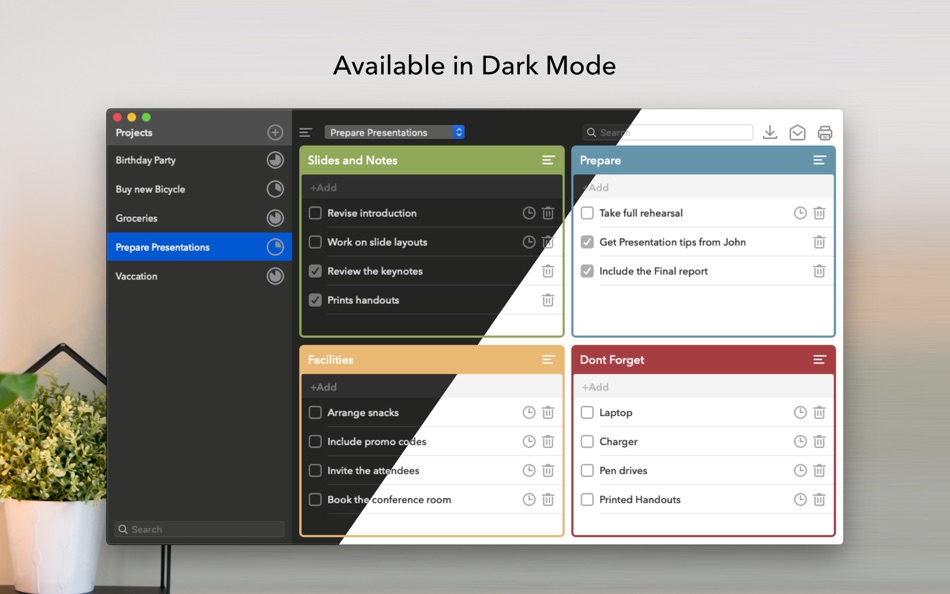Check the Revise introduction checkbox
Viewport: 950px width, 594px height.
point(315,213)
